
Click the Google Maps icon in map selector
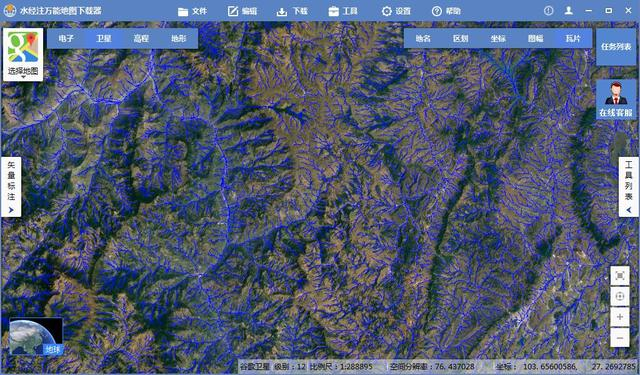point(23,48)
